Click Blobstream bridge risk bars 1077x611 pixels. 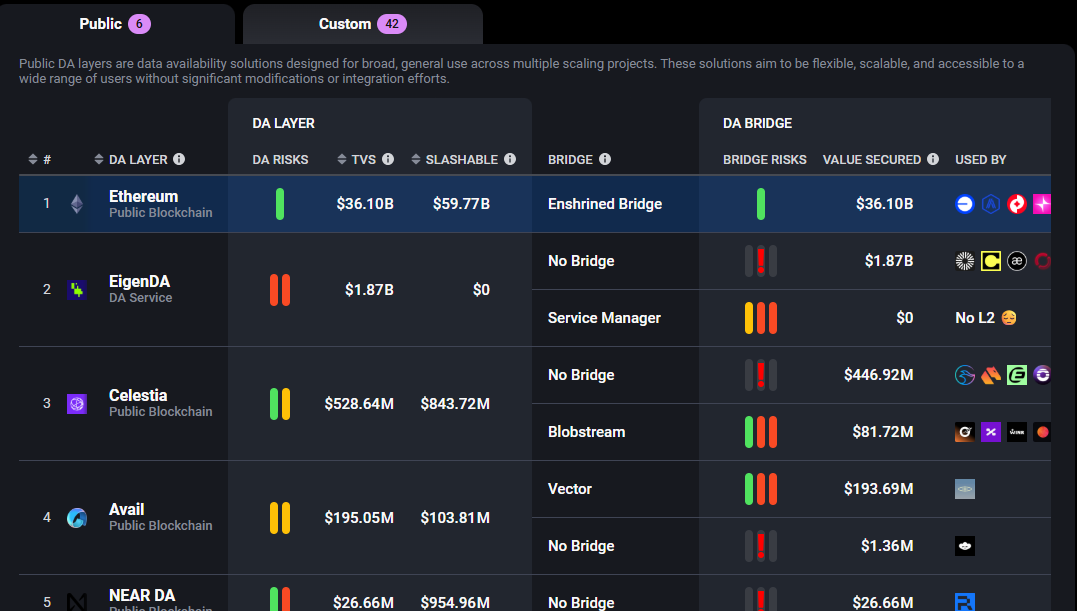point(761,432)
